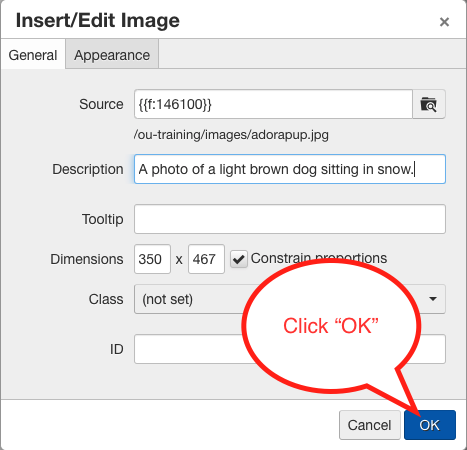Switch to the General tab
The height and width of the screenshot is (450, 467).
(x=33, y=55)
